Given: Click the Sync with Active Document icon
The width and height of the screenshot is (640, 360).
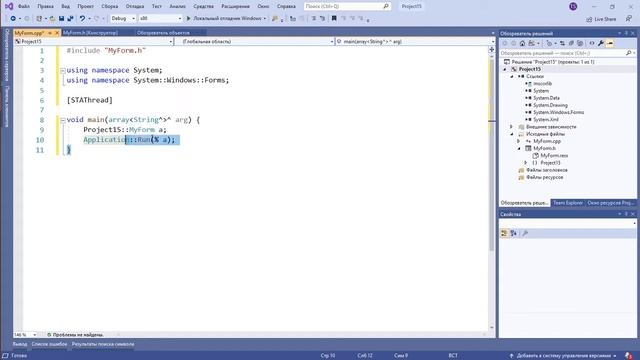Looking at the screenshot, I should [562, 43].
